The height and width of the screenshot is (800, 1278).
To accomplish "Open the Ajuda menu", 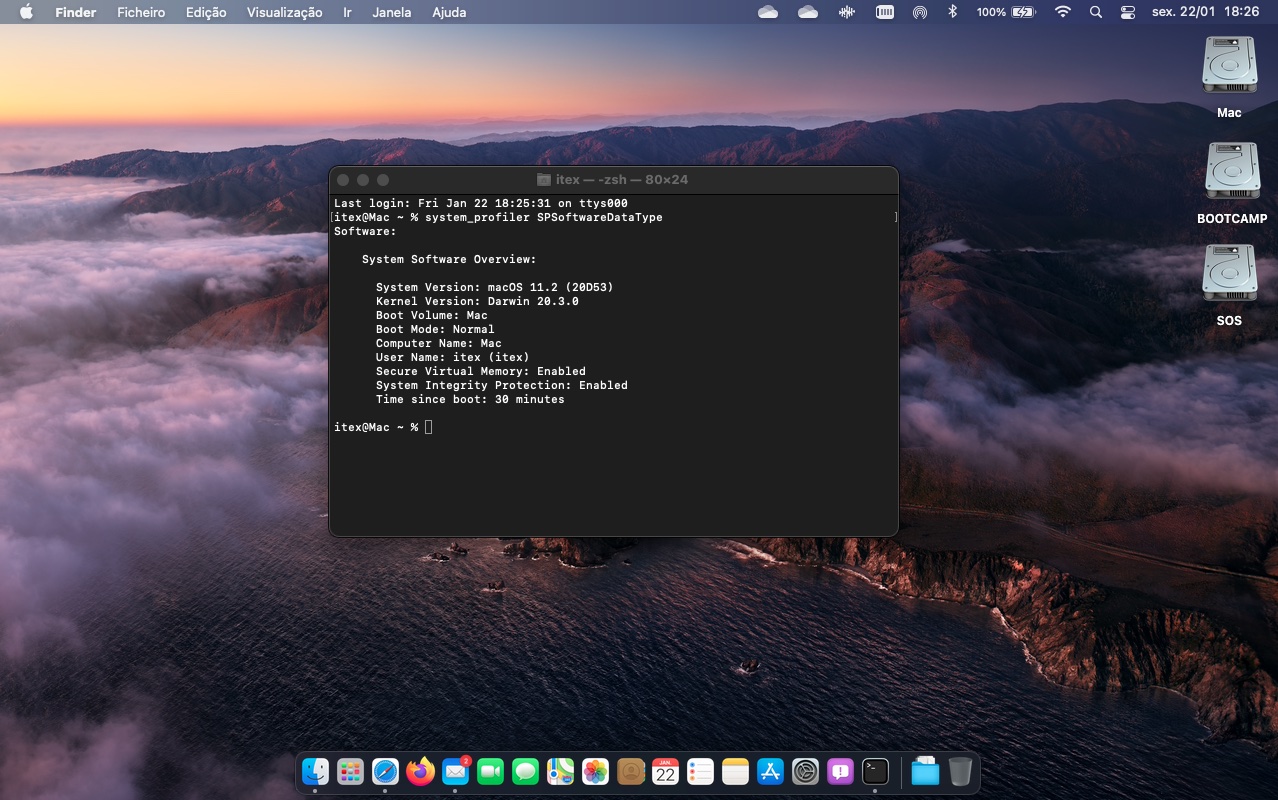I will (449, 12).
